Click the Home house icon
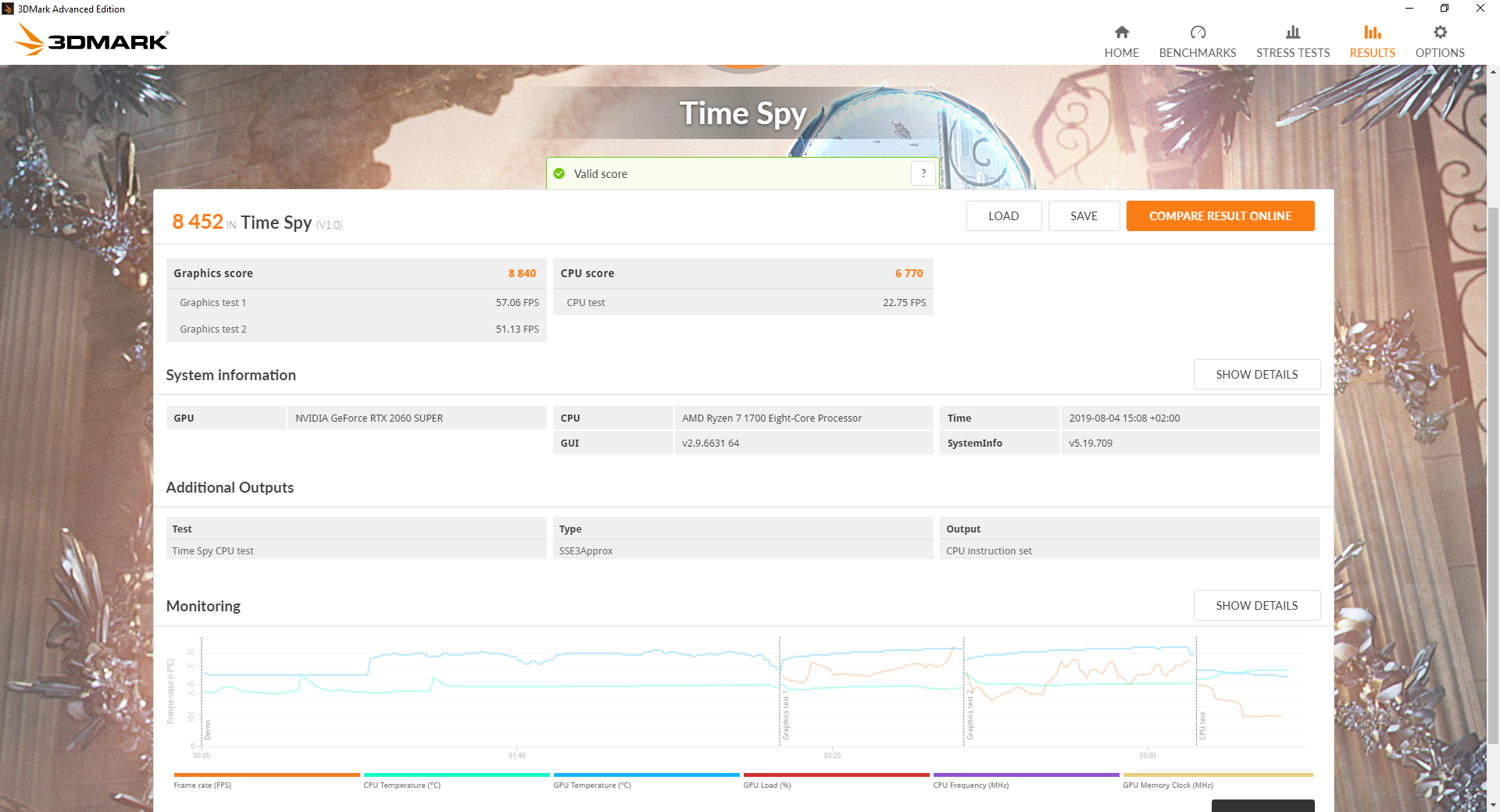 pos(1121,32)
